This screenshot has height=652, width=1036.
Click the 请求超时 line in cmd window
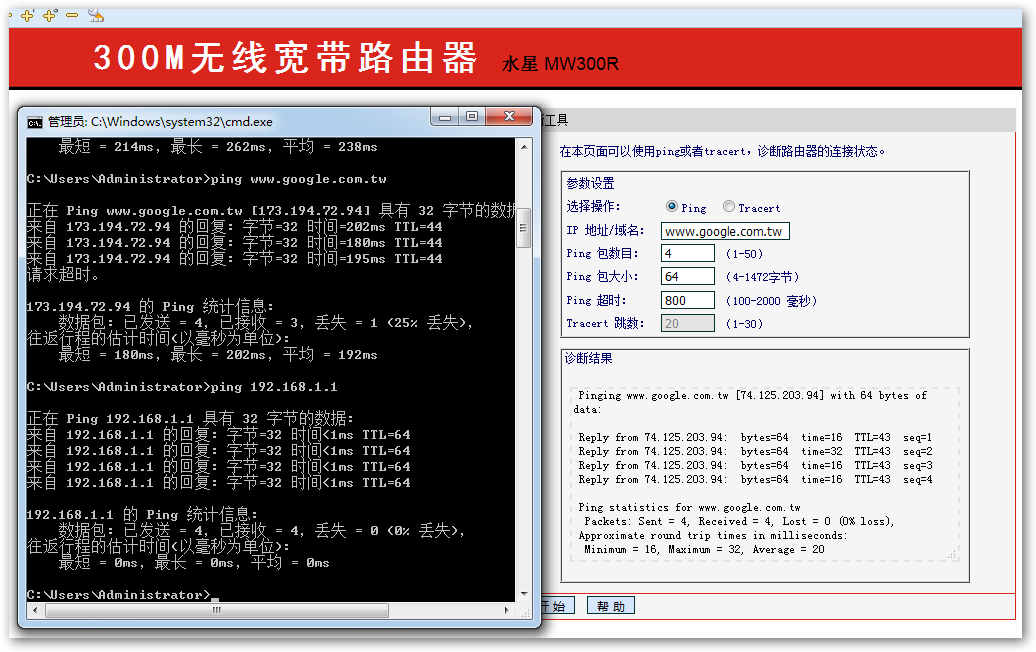(x=63, y=275)
